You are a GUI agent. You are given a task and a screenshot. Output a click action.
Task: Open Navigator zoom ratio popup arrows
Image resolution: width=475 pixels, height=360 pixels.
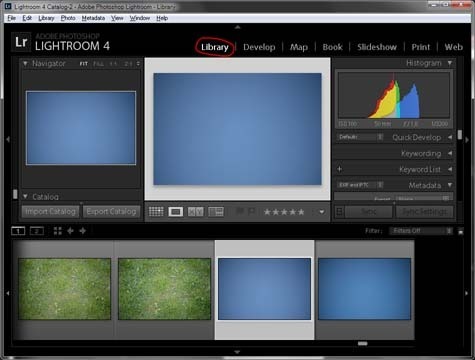[x=138, y=63]
